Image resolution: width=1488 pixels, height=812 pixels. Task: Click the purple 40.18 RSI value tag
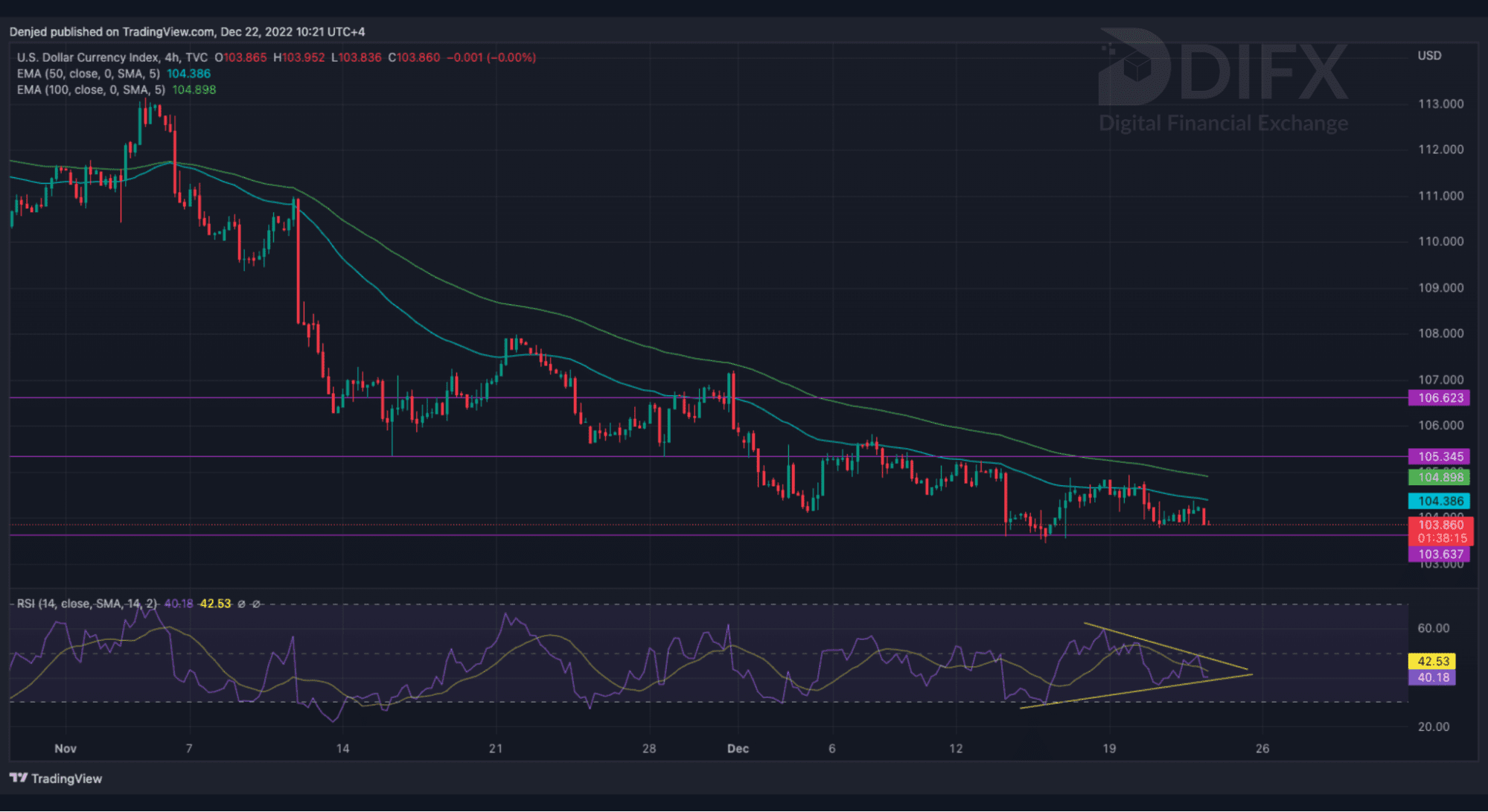(x=1432, y=677)
